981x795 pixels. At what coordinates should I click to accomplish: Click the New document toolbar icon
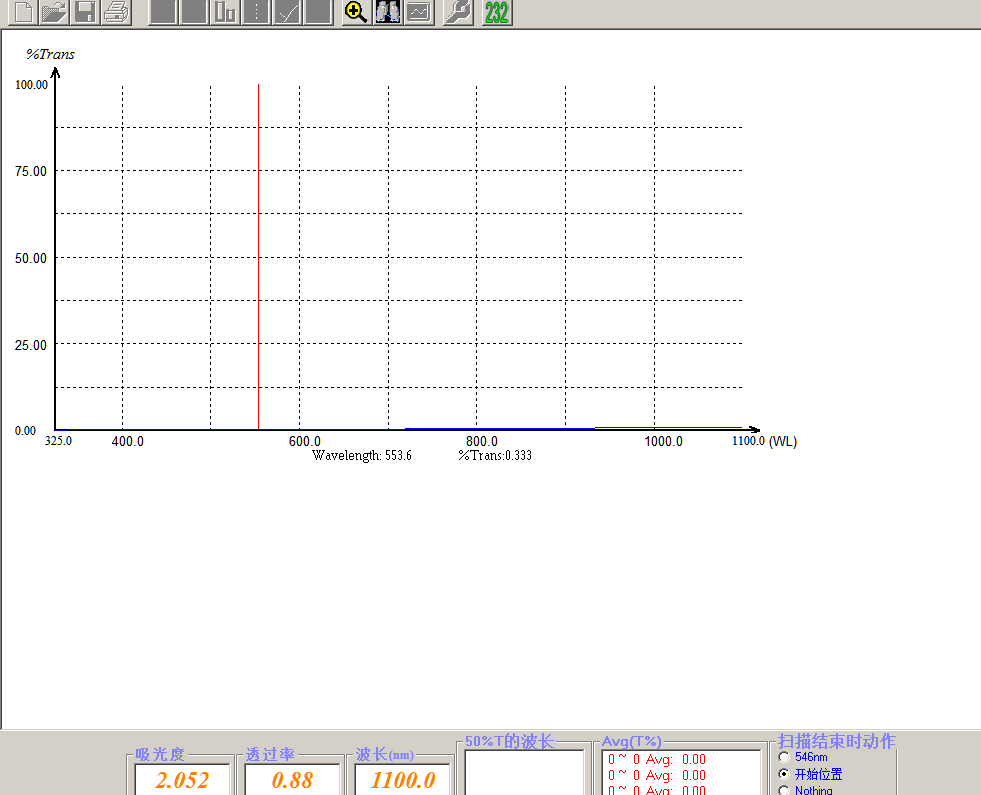22,12
